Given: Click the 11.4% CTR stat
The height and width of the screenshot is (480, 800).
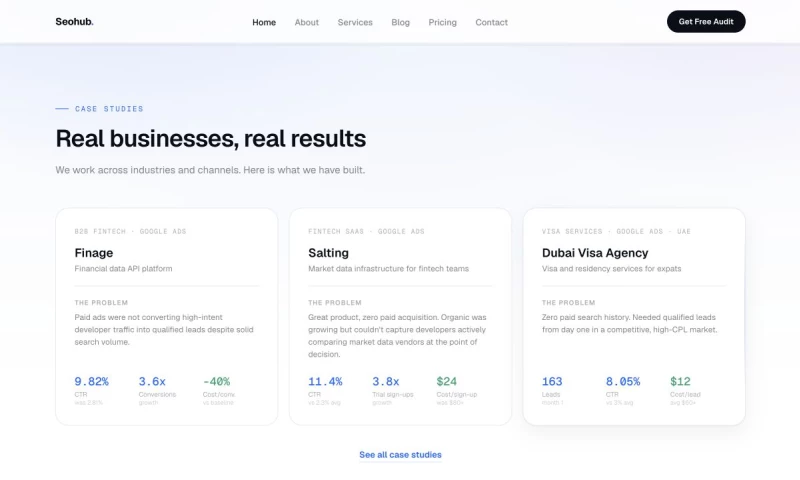Looking at the screenshot, I should [x=325, y=382].
